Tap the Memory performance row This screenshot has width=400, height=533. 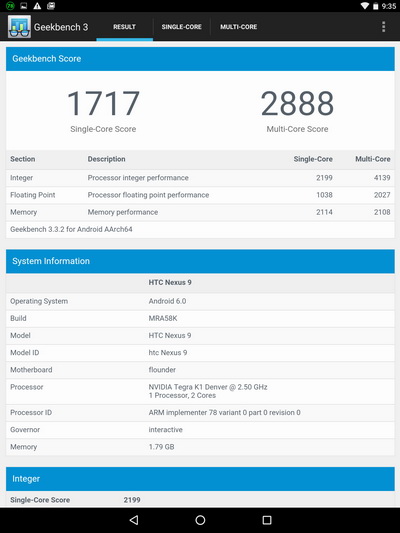200,212
